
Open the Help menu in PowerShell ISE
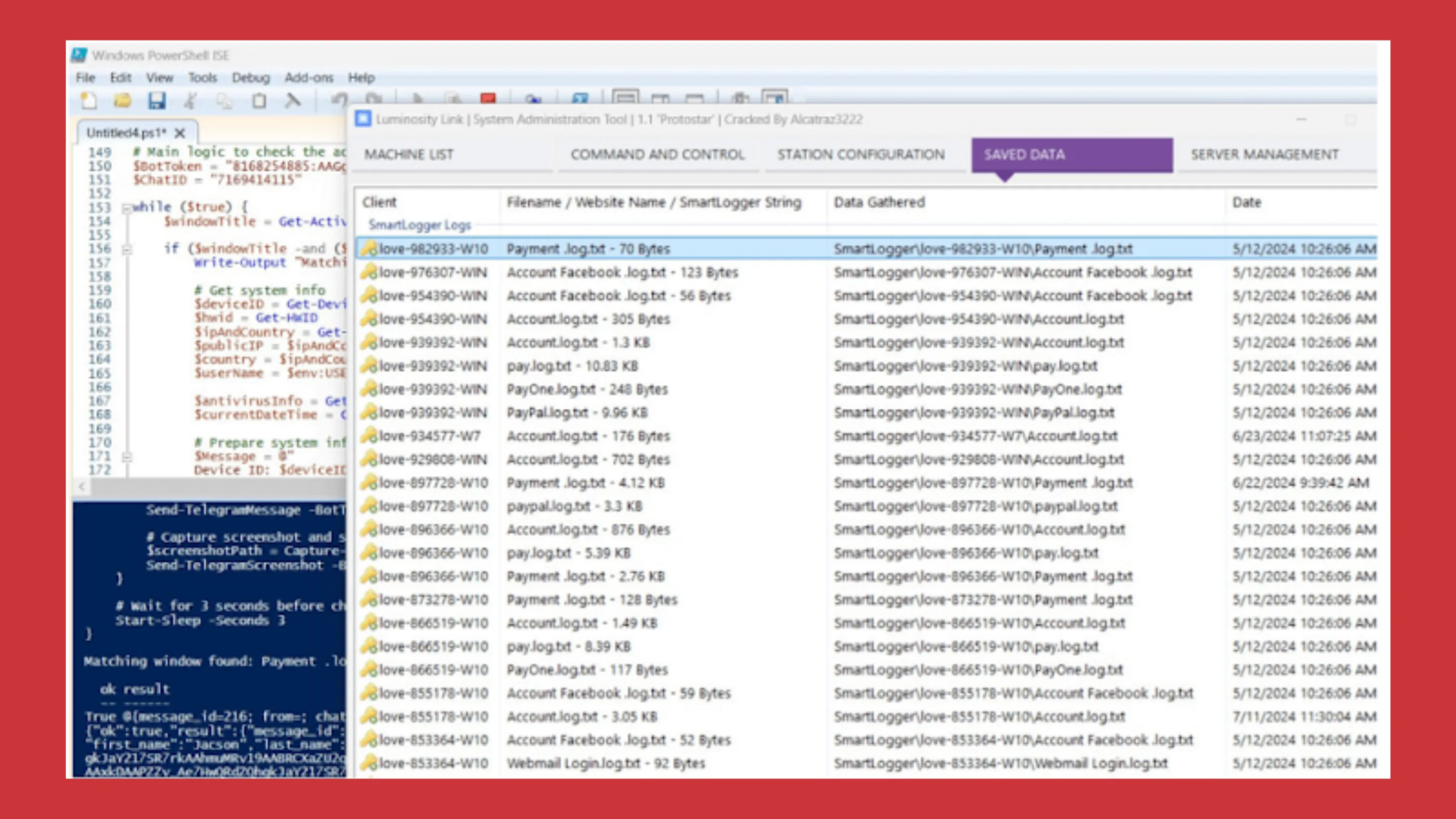(x=361, y=77)
